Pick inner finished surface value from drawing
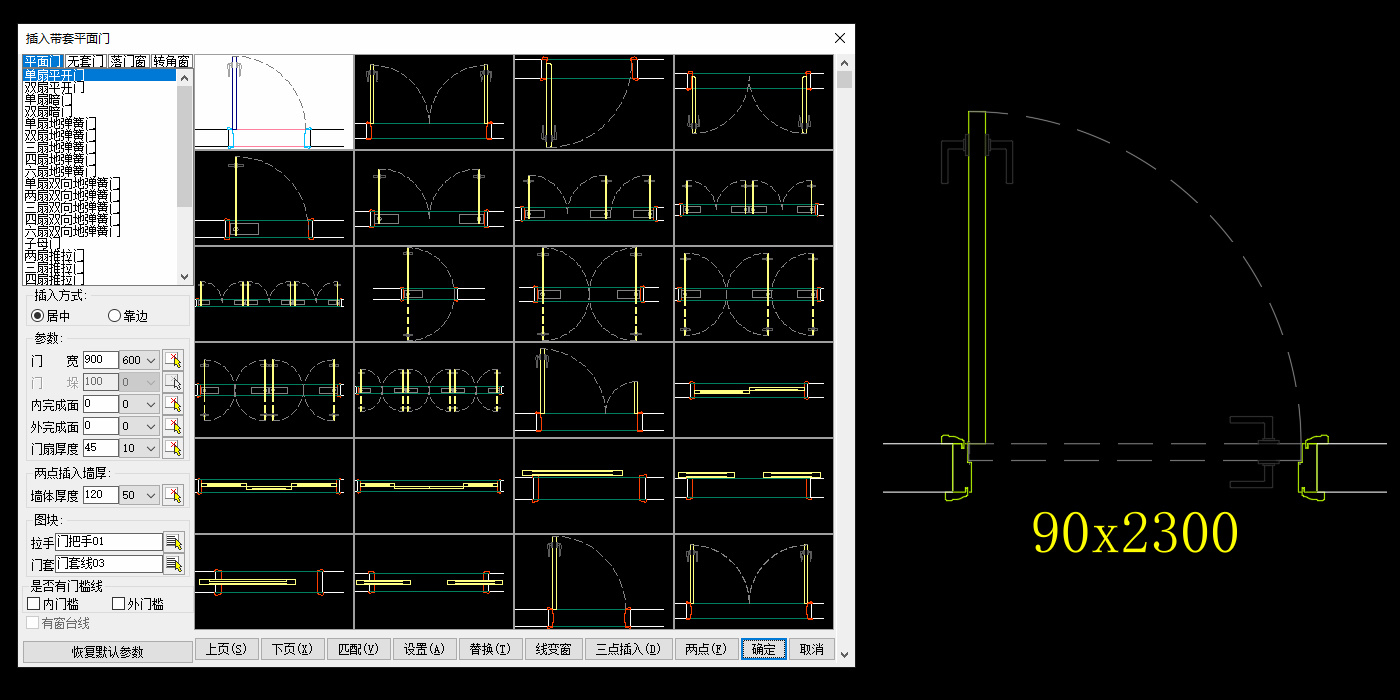Image resolution: width=1400 pixels, height=700 pixels. point(174,404)
